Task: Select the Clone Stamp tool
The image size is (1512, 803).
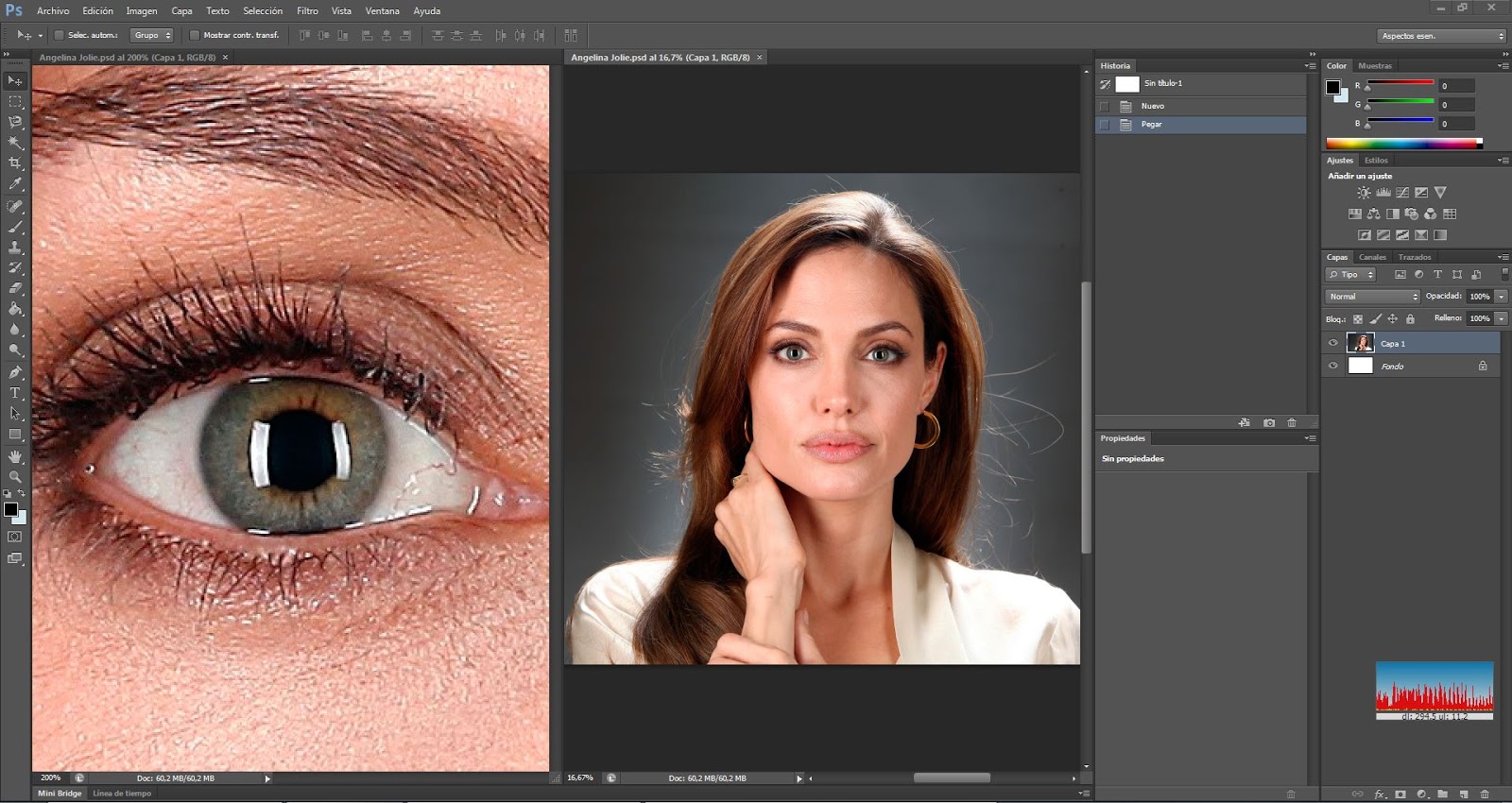Action: (x=15, y=248)
